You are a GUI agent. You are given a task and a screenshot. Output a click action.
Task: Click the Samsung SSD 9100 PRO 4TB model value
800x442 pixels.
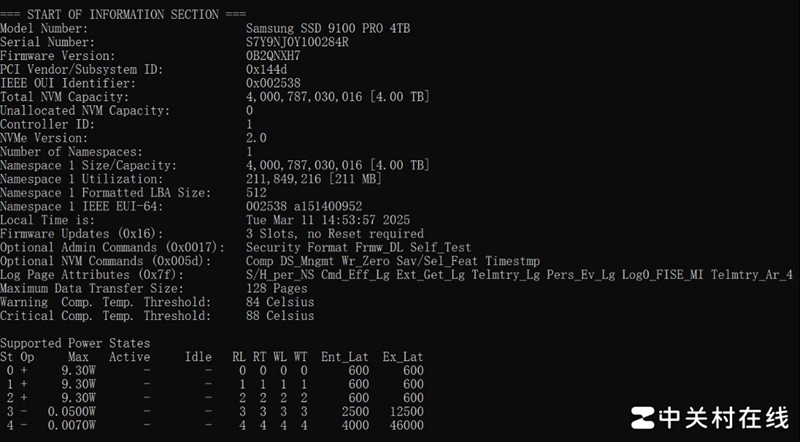click(x=327, y=29)
